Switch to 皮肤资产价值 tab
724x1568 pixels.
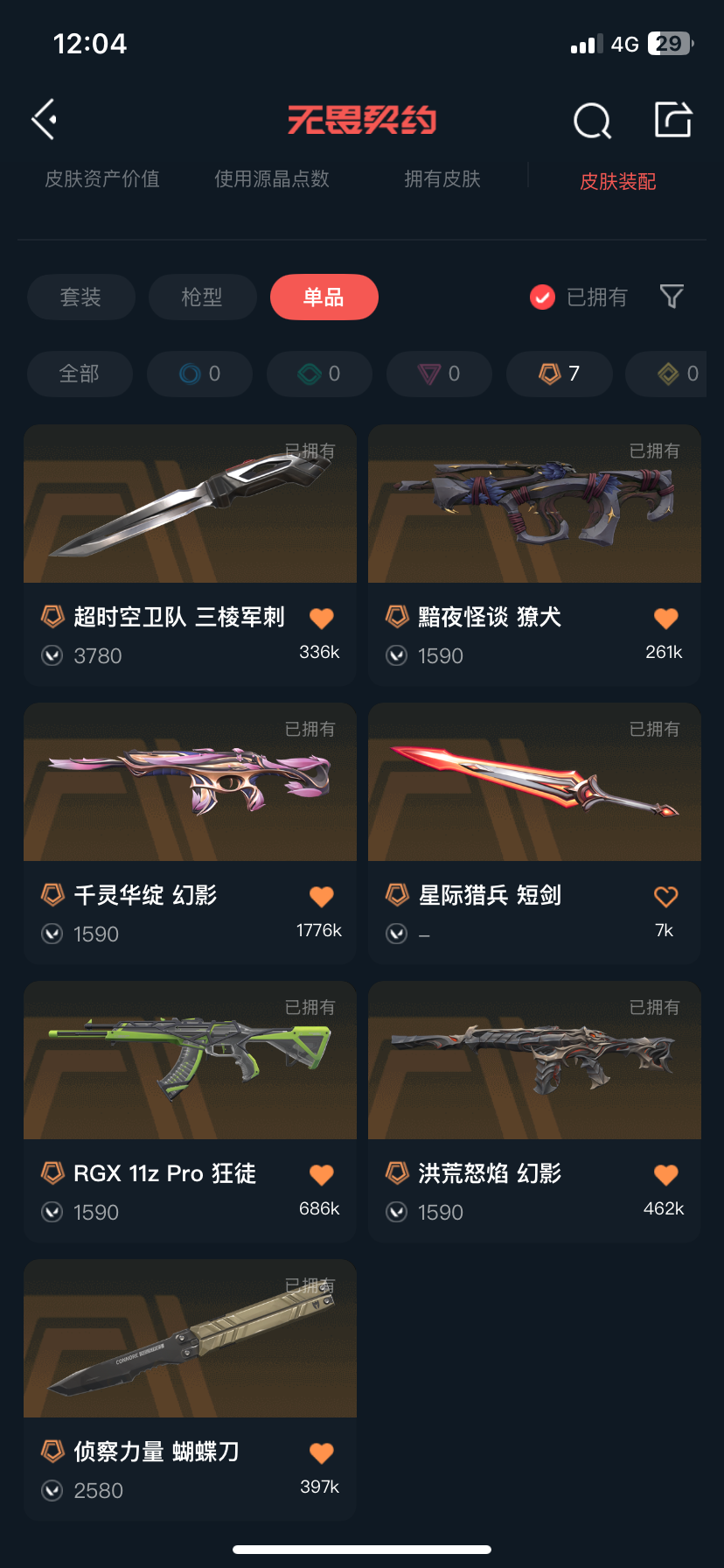pyautogui.click(x=102, y=178)
